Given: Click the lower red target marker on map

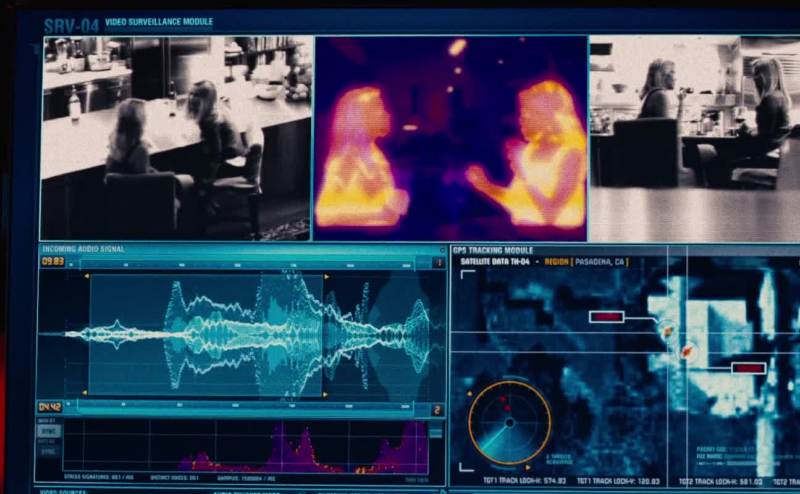Looking at the screenshot, I should [688, 350].
